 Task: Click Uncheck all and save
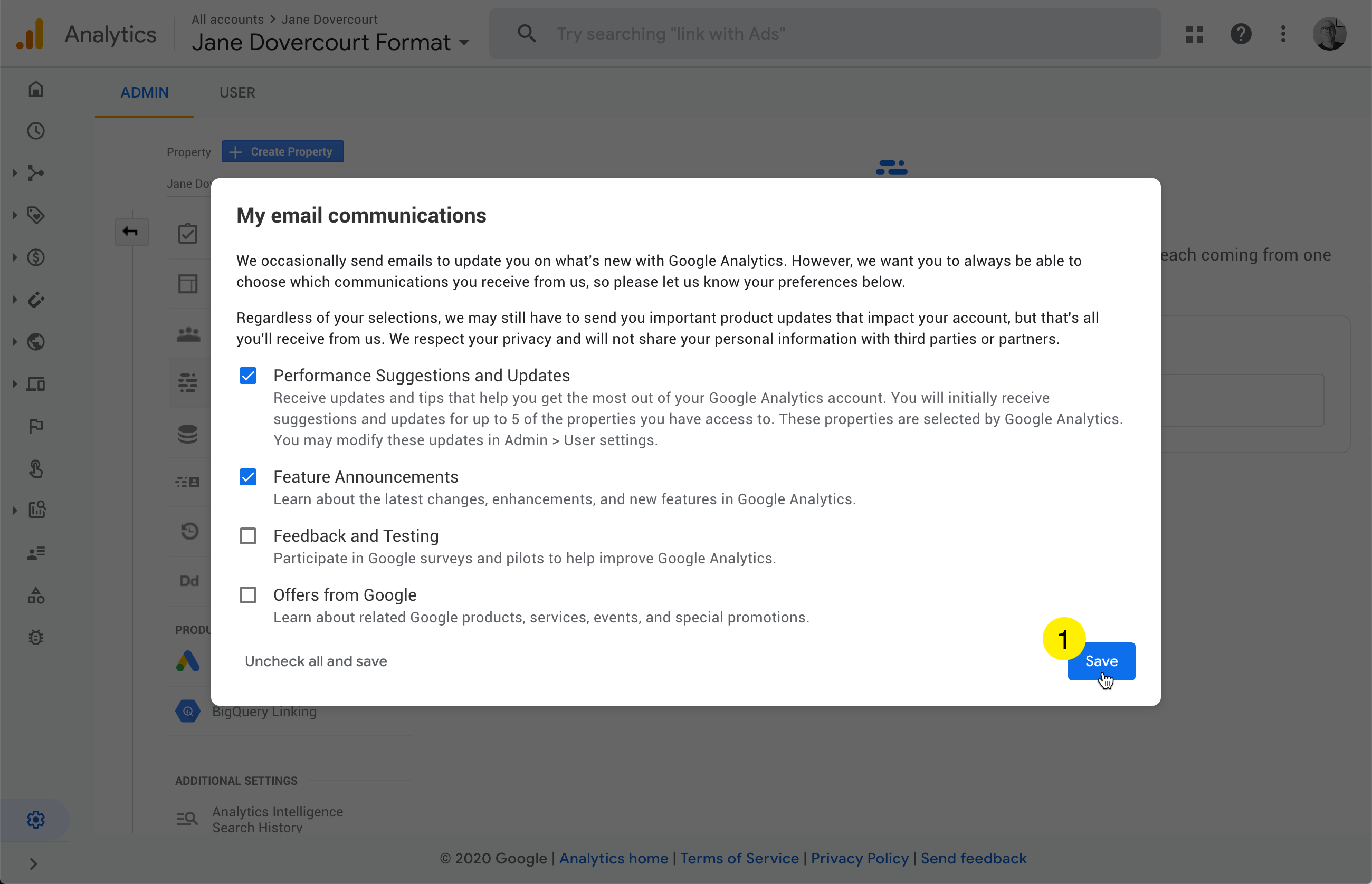tap(316, 661)
